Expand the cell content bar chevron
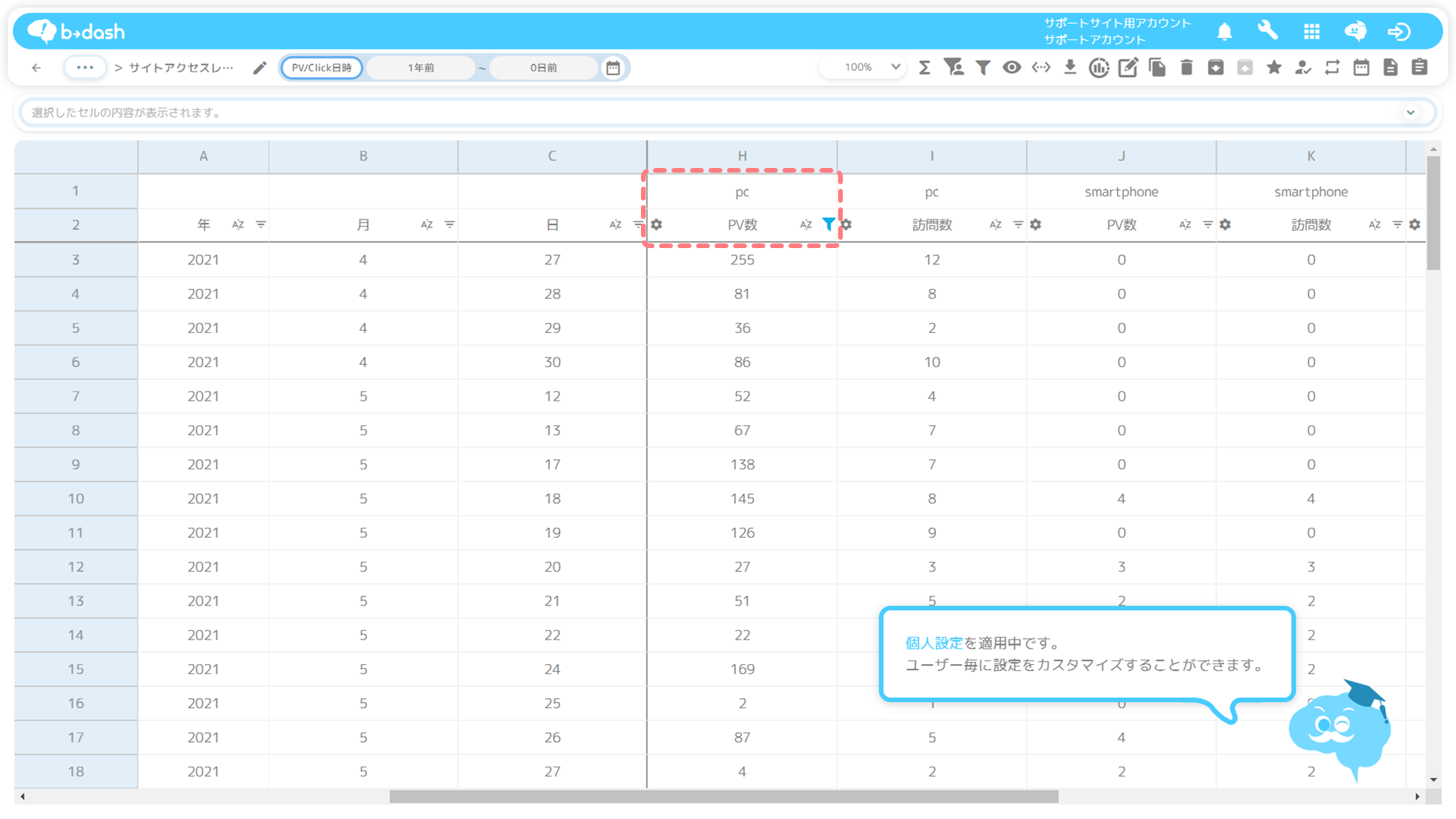 pyautogui.click(x=1411, y=112)
